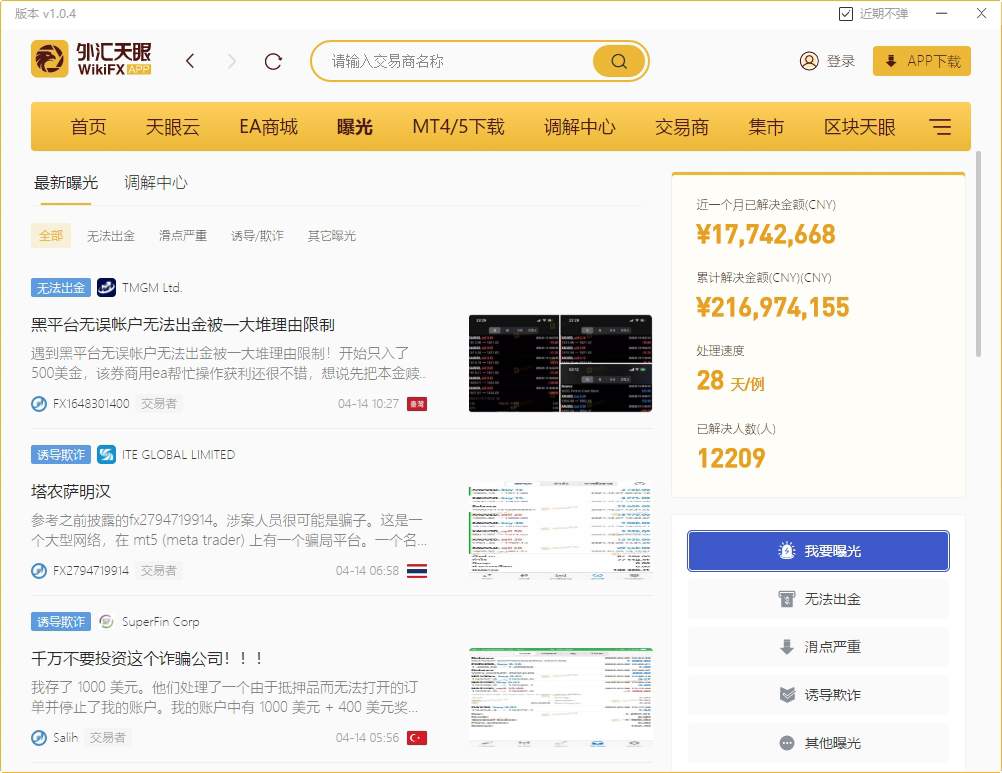This screenshot has width=1002, height=773.
Task: Go back with the left arrow
Action: (191, 61)
